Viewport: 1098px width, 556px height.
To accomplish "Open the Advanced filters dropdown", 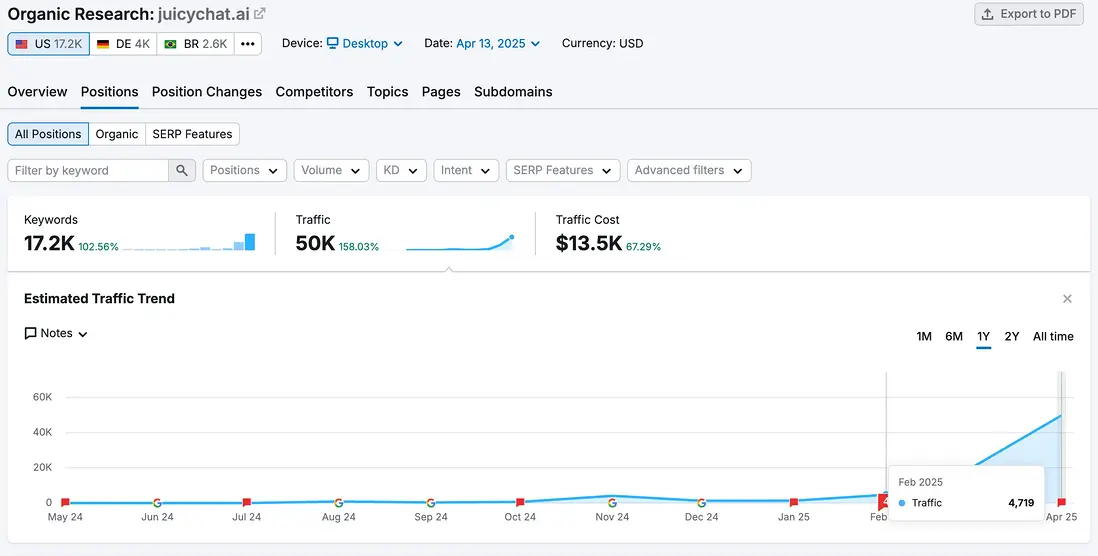I will click(689, 171).
